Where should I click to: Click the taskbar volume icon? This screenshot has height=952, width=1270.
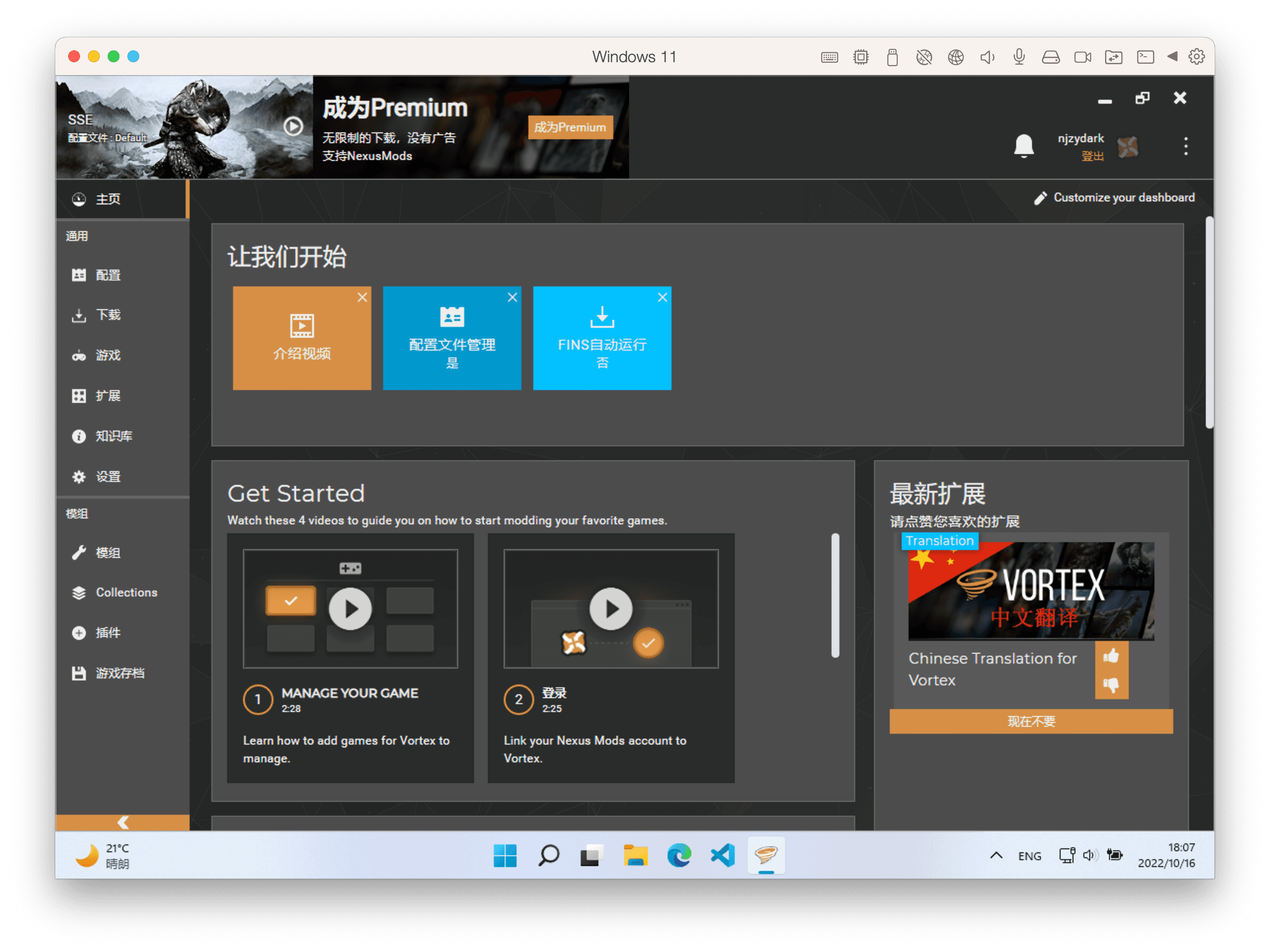(x=1090, y=856)
